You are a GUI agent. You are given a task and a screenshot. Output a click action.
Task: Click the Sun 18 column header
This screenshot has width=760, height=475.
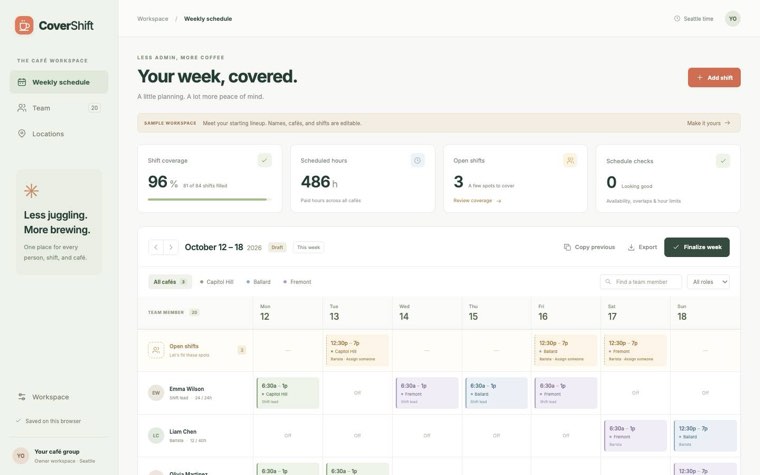click(705, 313)
